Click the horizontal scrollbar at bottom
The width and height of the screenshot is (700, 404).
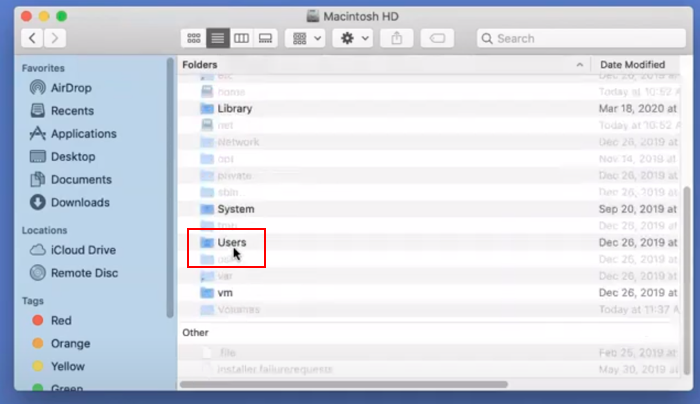click(x=344, y=384)
